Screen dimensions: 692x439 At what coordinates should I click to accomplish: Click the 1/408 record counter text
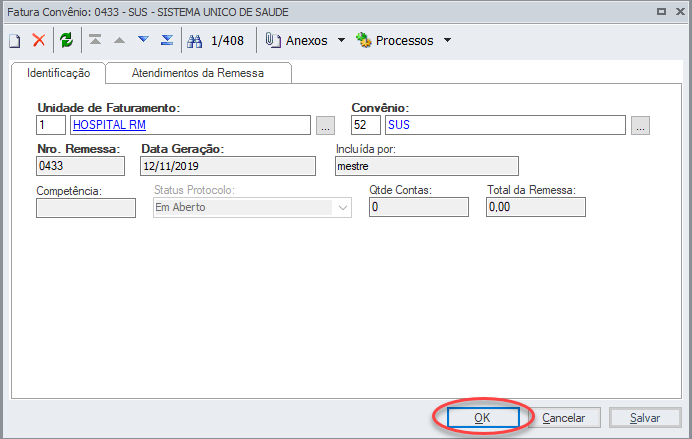[x=227, y=41]
